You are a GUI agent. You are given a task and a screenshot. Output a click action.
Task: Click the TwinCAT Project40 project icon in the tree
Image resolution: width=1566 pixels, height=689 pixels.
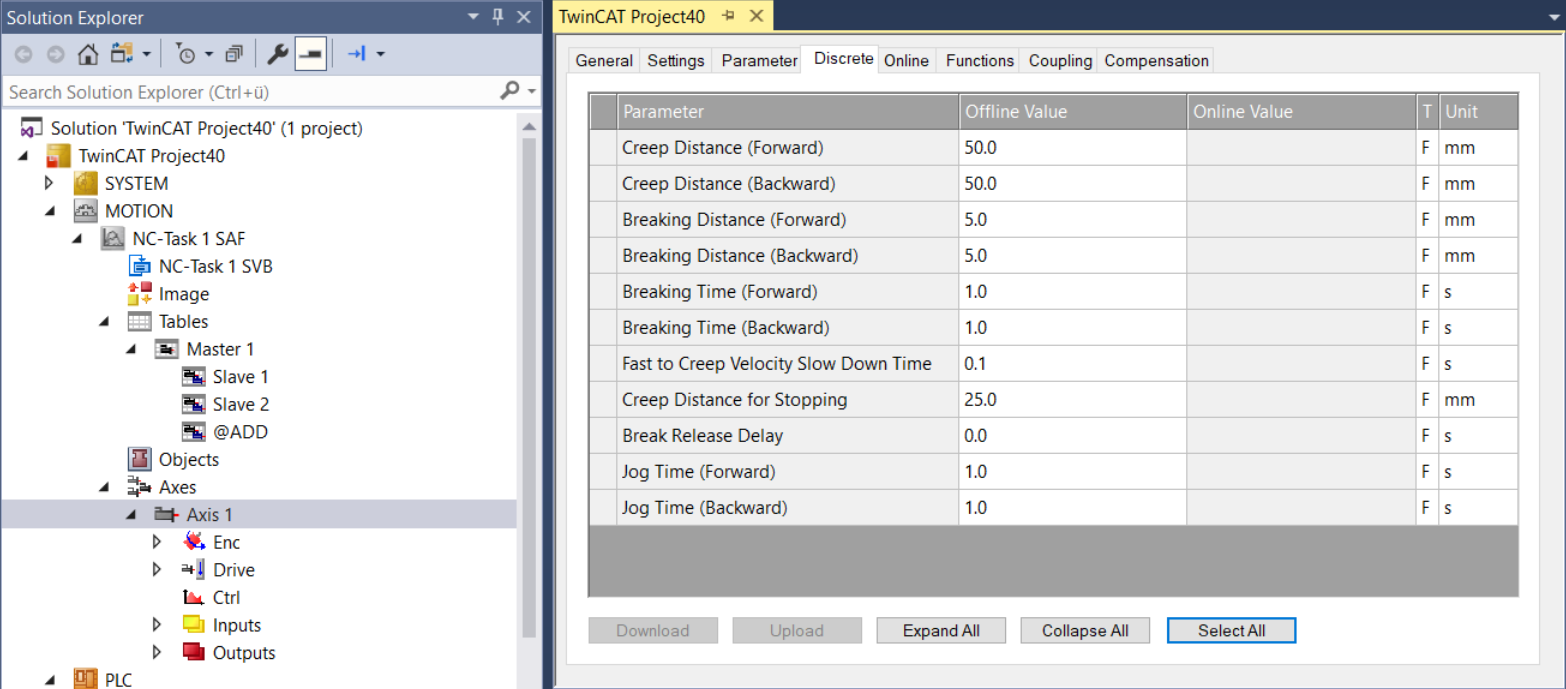(x=60, y=156)
